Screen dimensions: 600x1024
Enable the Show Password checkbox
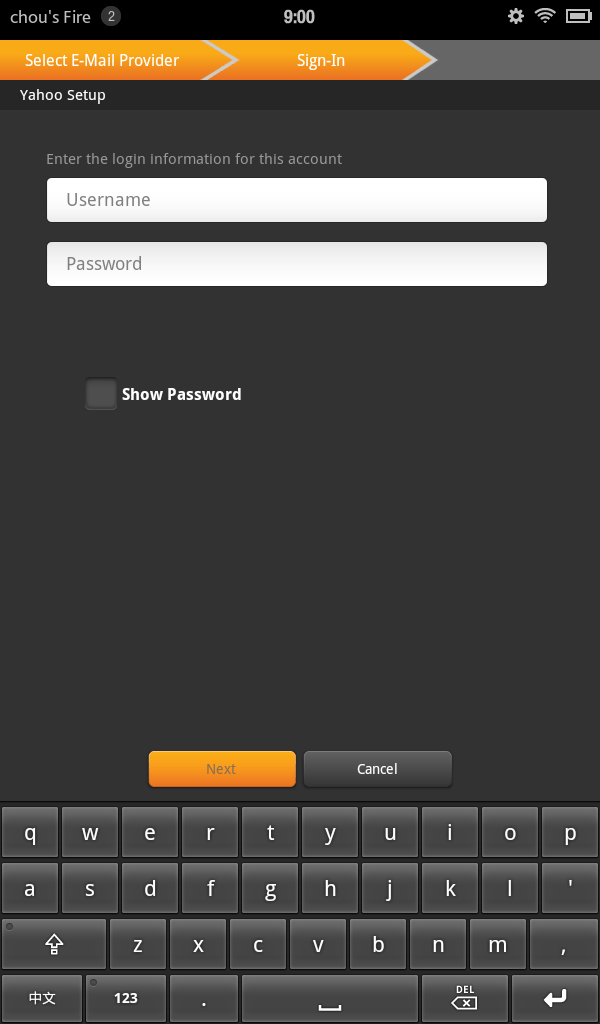(101, 394)
